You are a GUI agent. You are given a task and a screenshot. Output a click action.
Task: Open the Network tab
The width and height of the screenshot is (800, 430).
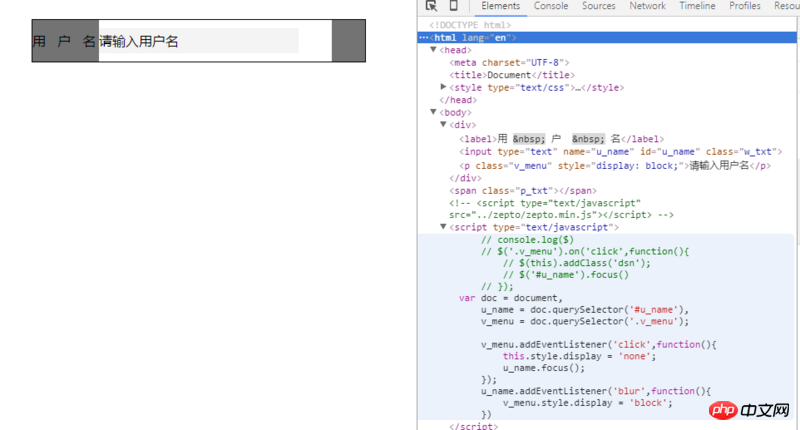tap(647, 6)
